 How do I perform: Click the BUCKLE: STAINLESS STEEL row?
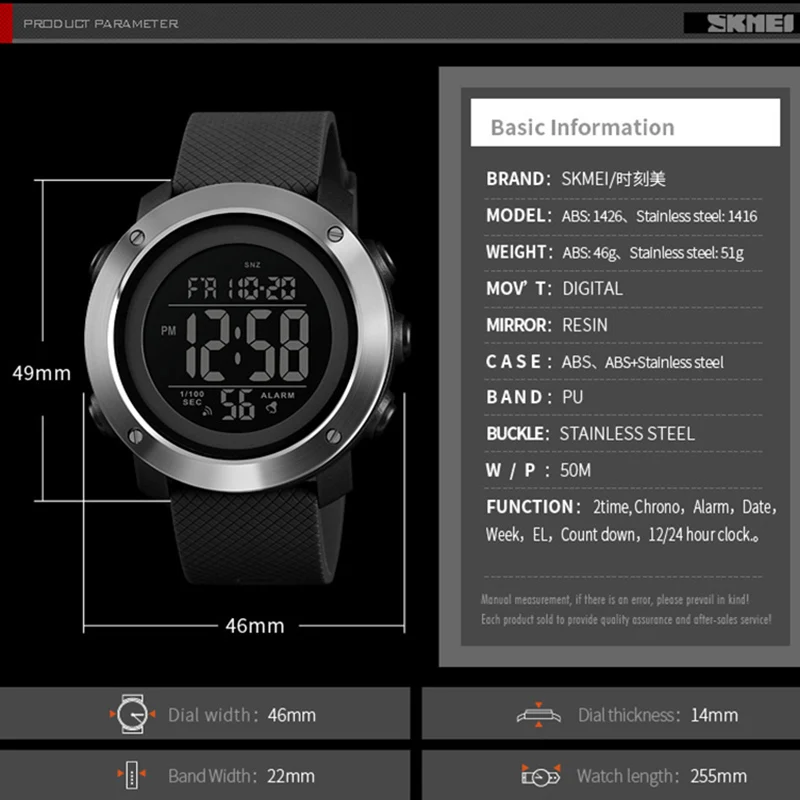pyautogui.click(x=590, y=434)
